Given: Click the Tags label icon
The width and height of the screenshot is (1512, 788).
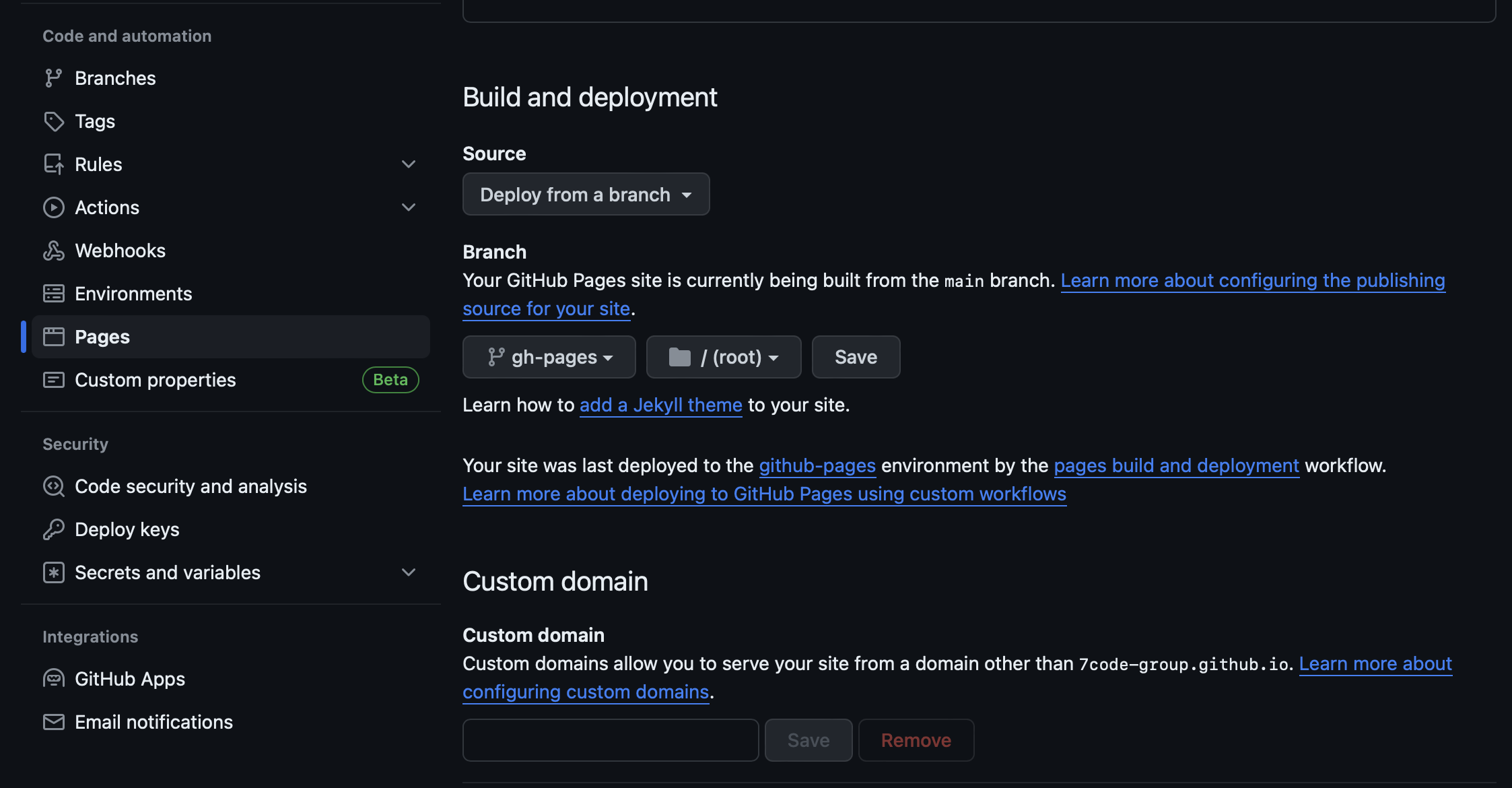Looking at the screenshot, I should (x=54, y=121).
